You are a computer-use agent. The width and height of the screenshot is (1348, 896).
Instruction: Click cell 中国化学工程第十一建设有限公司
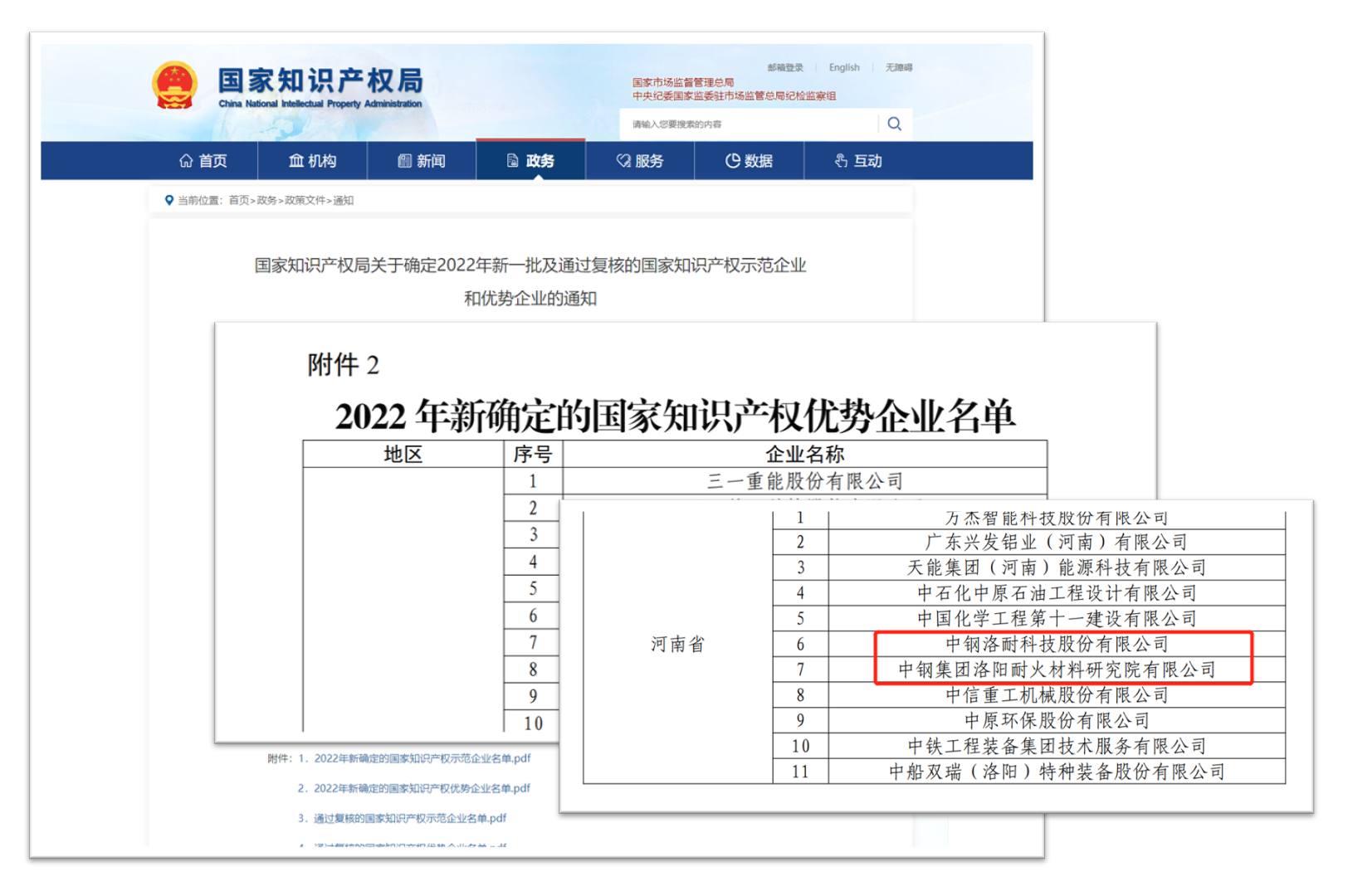1057,619
